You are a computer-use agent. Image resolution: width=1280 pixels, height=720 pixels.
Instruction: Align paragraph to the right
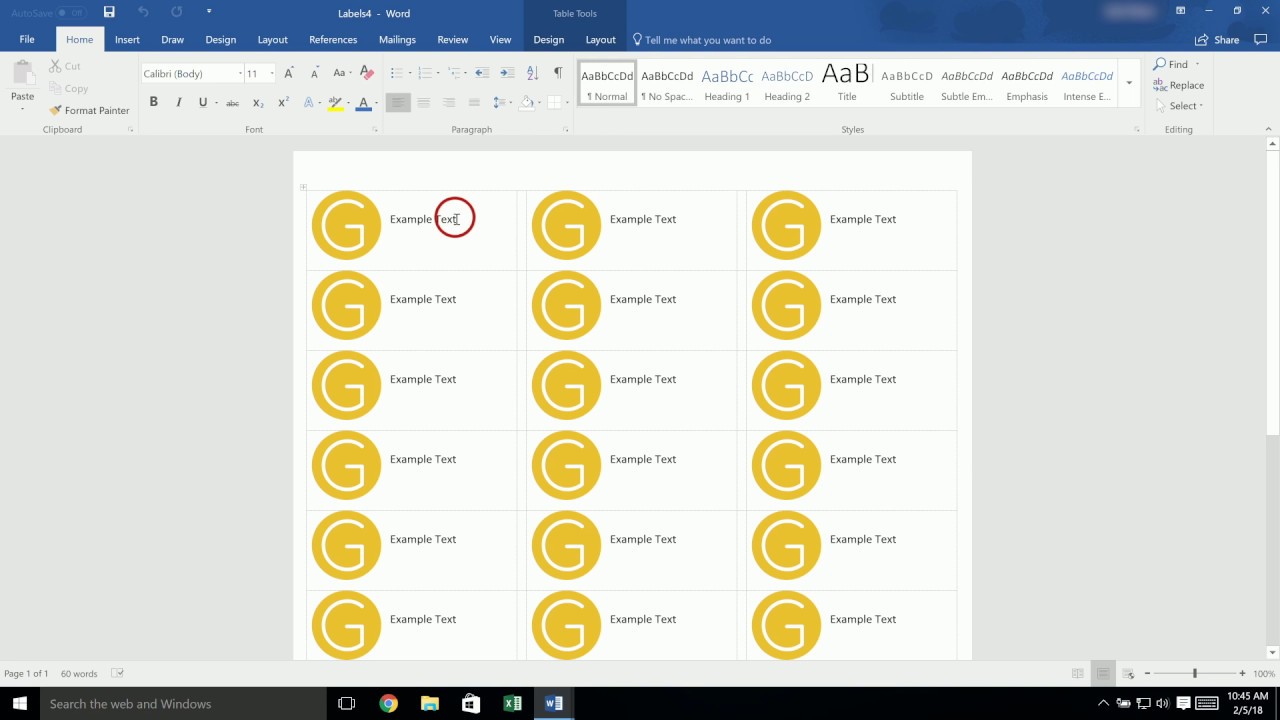(449, 102)
